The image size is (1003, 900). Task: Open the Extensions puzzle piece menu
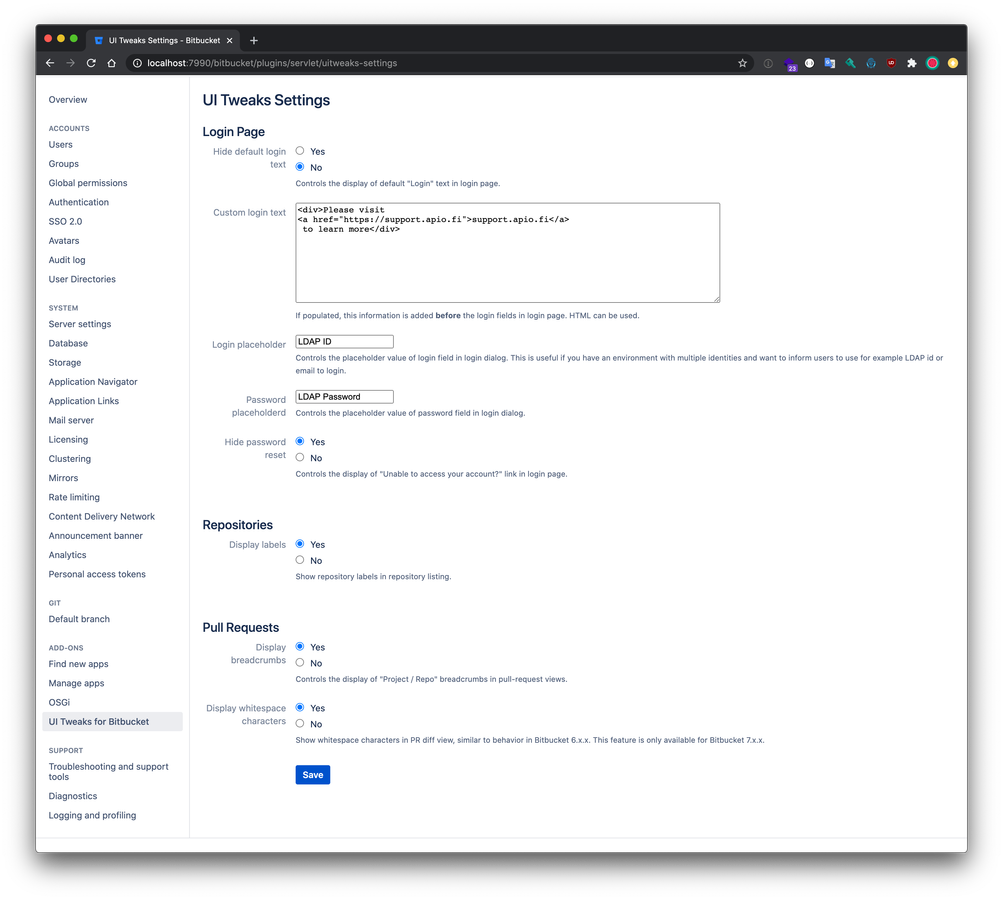coord(912,63)
